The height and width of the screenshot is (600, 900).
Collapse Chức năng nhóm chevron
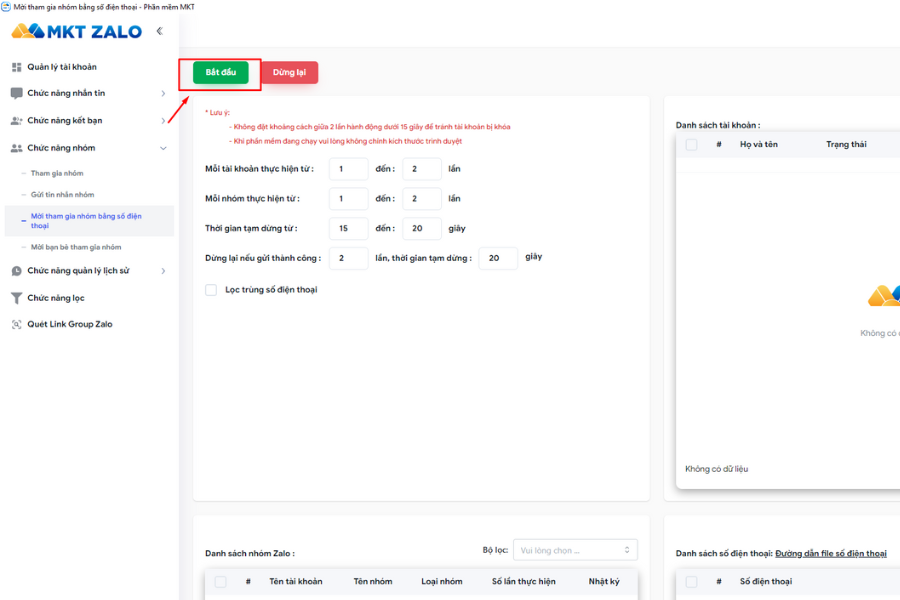pyautogui.click(x=163, y=148)
